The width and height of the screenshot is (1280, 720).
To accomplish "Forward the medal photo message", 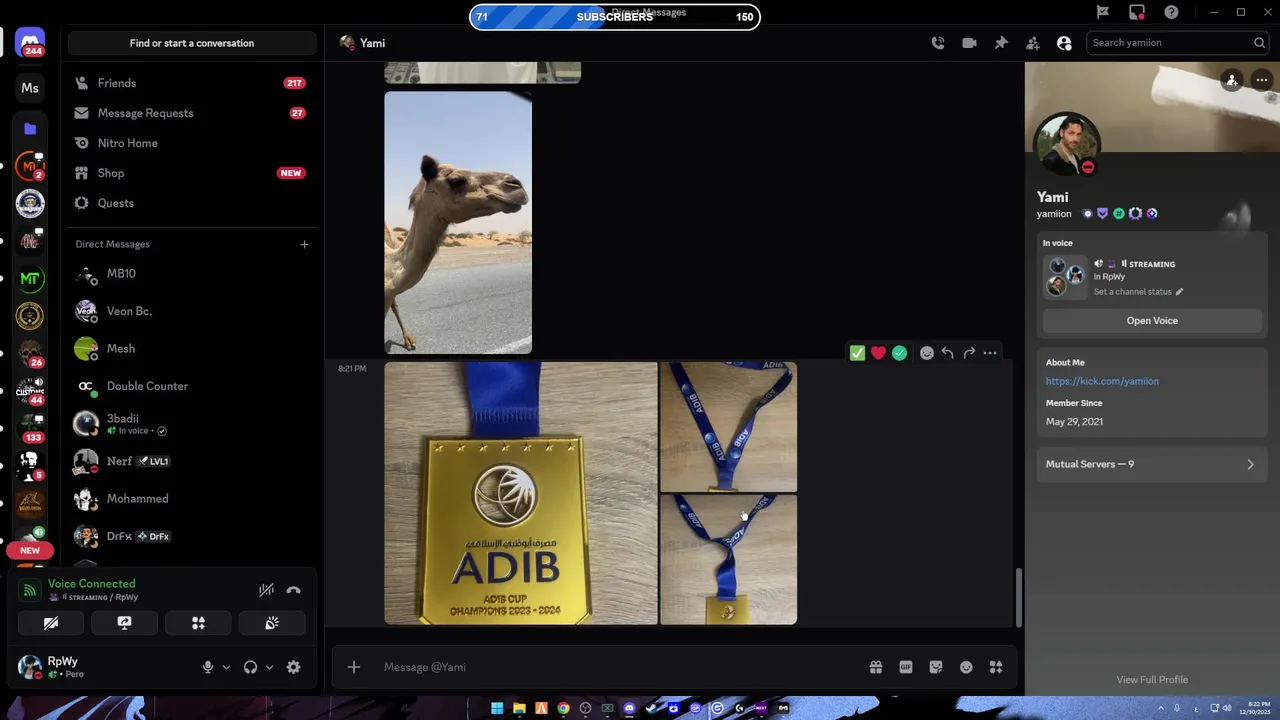I will point(969,353).
